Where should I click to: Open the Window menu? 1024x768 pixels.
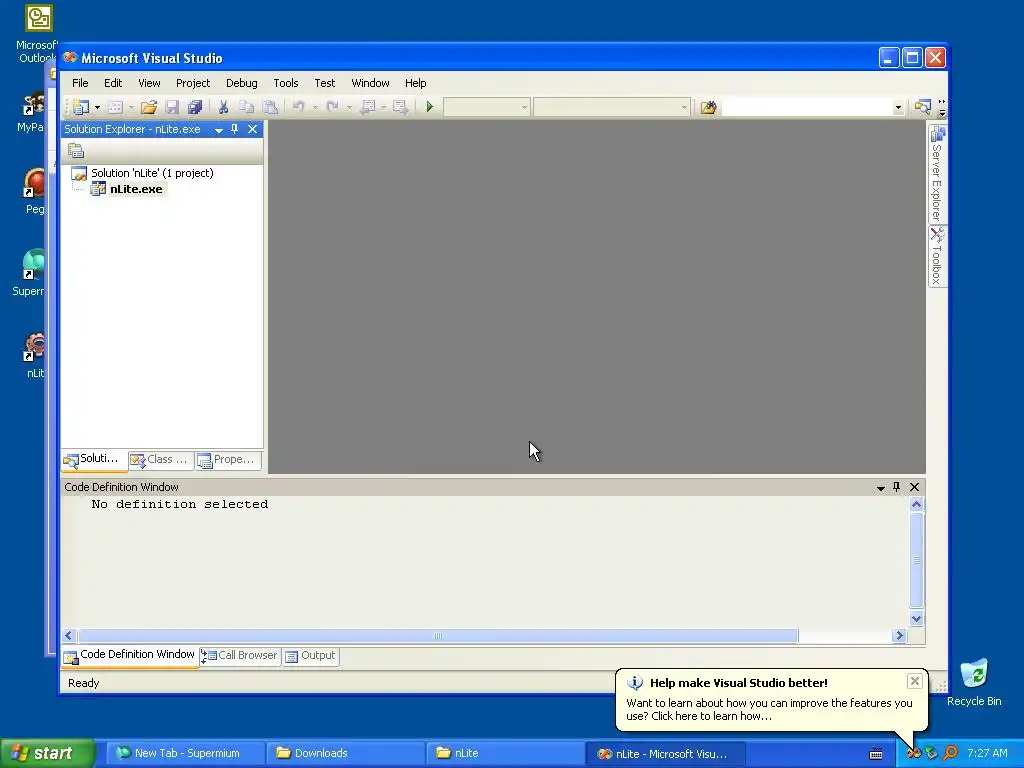(370, 83)
